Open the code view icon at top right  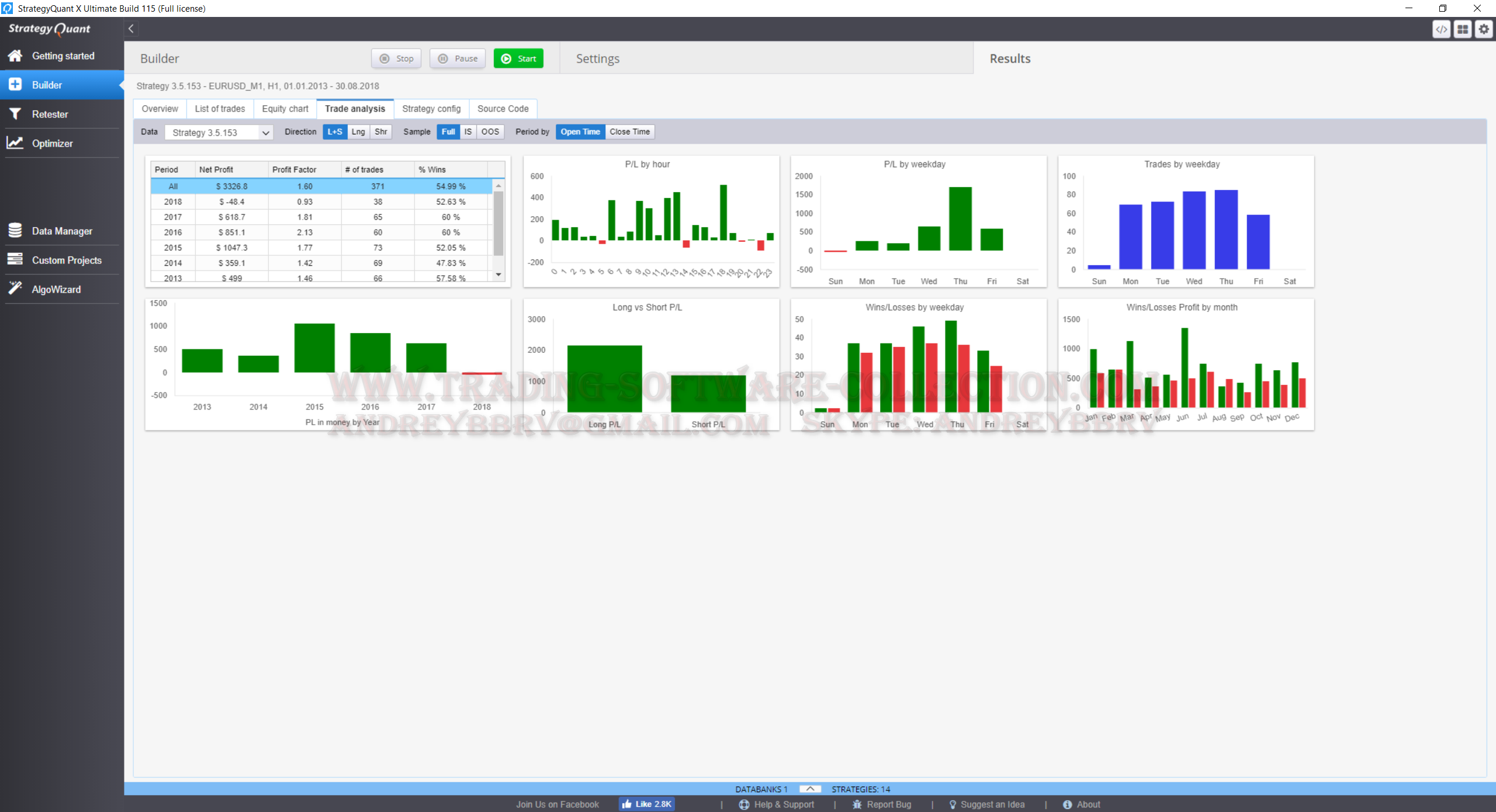pos(1442,29)
